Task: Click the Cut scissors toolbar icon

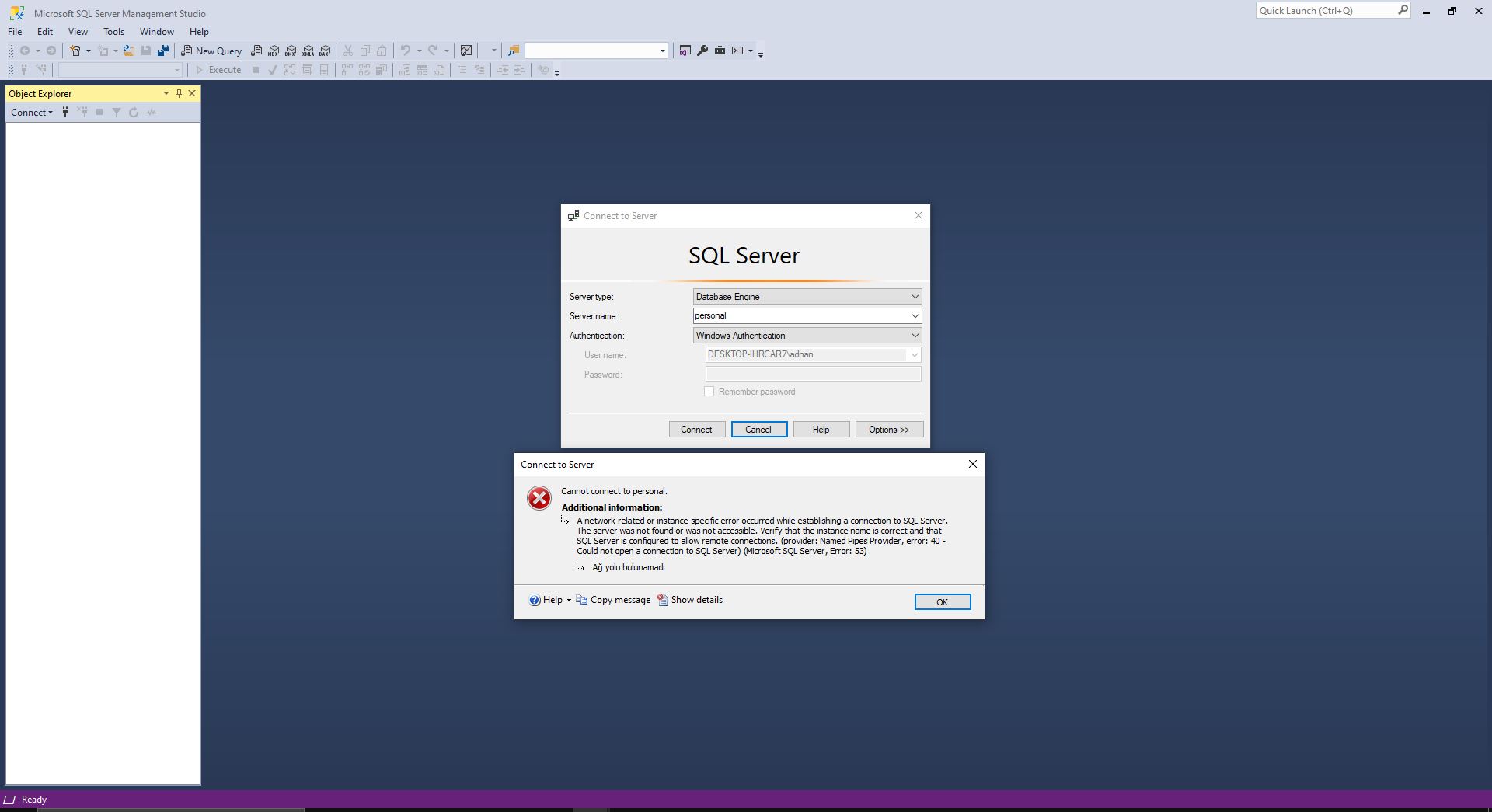Action: point(348,51)
